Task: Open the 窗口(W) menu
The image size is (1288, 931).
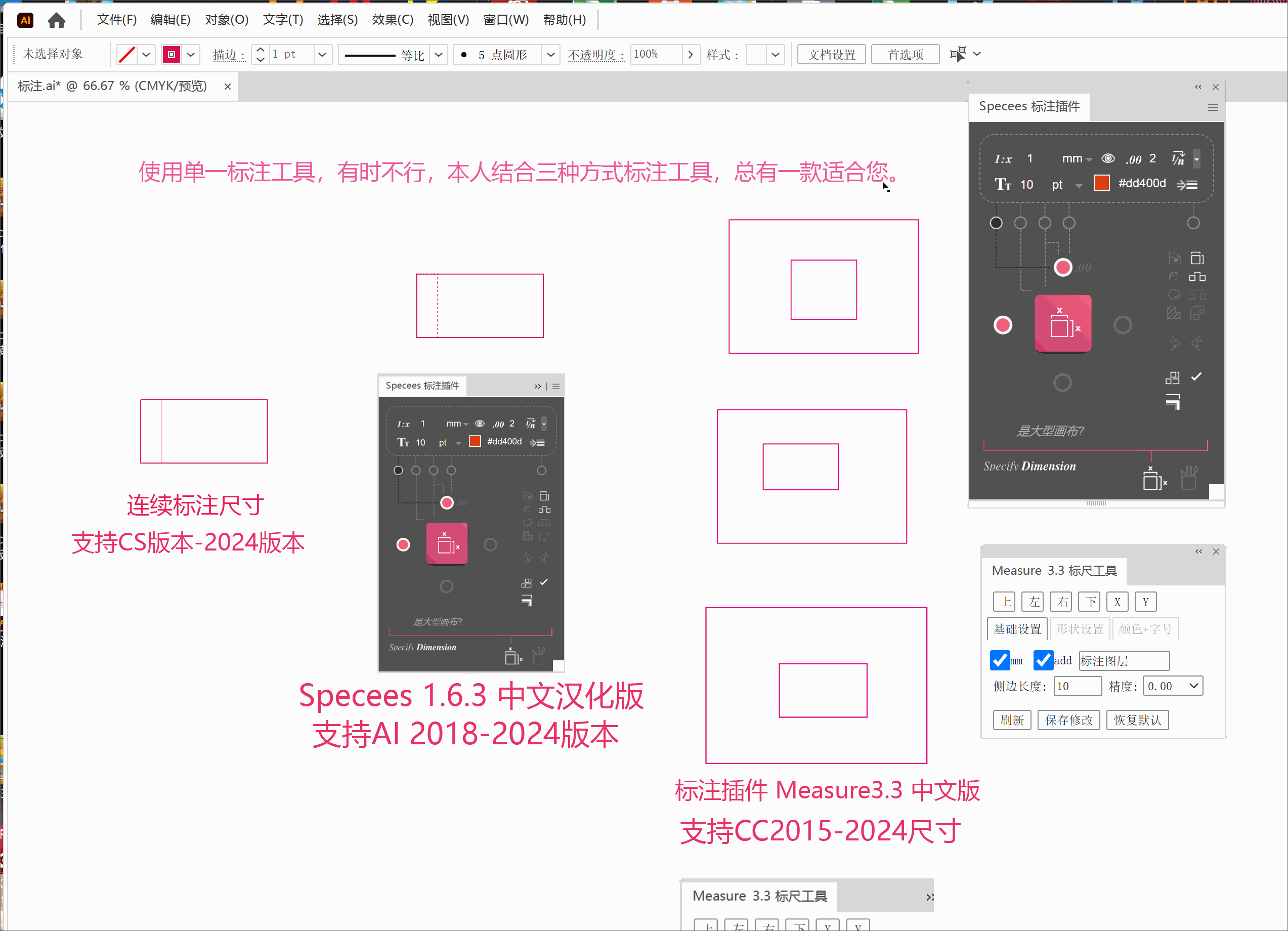Action: [505, 20]
